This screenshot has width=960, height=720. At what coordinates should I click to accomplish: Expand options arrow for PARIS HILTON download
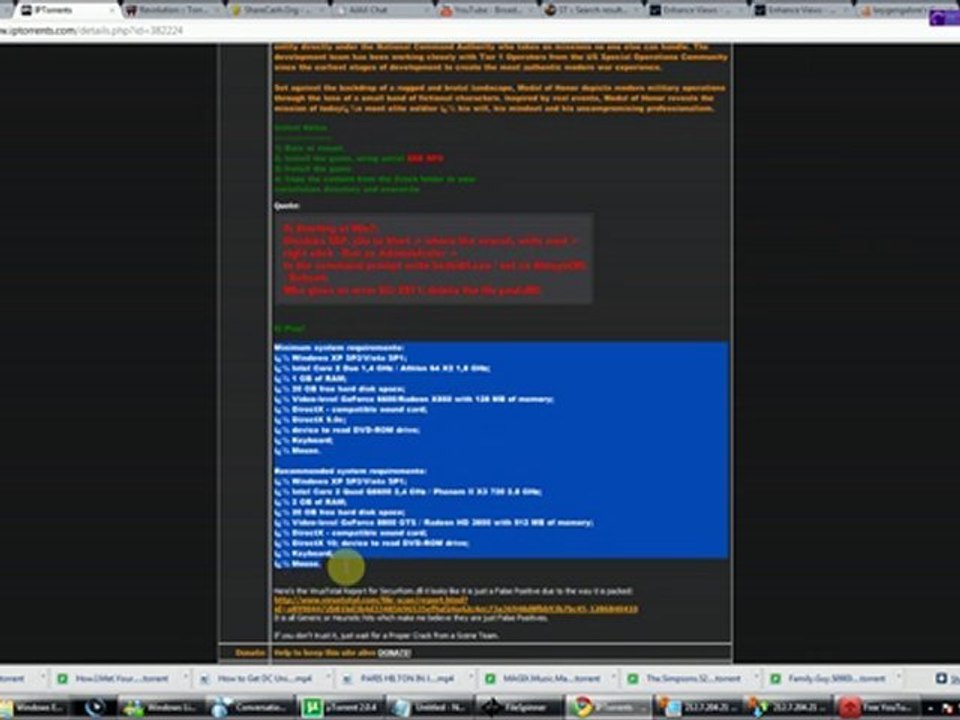471,677
